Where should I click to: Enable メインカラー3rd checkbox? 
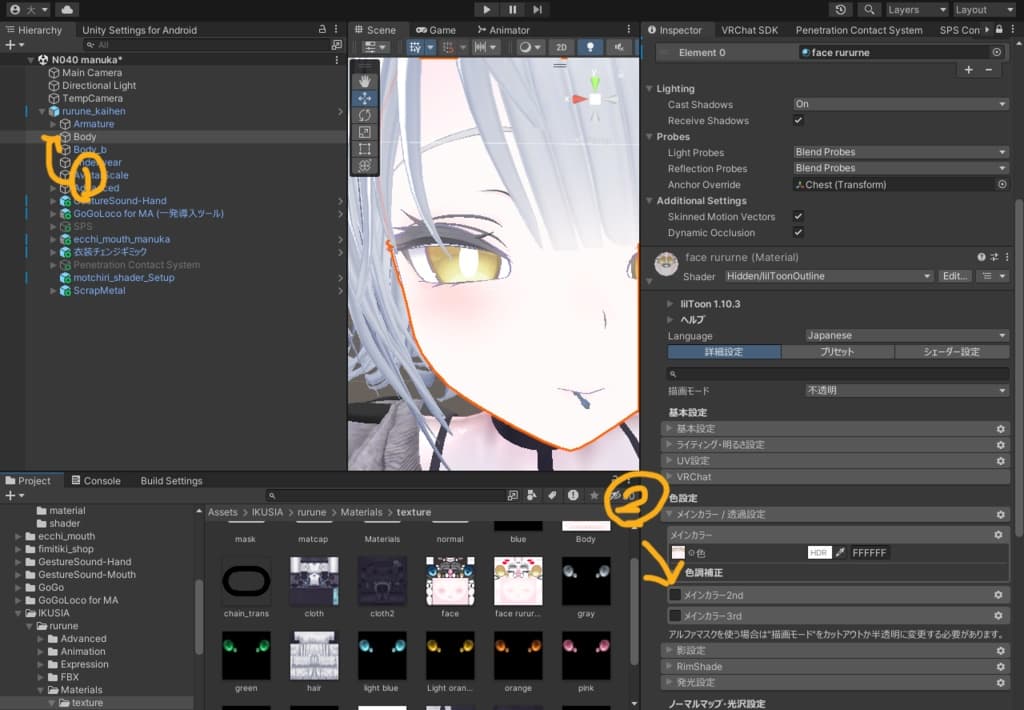point(675,616)
